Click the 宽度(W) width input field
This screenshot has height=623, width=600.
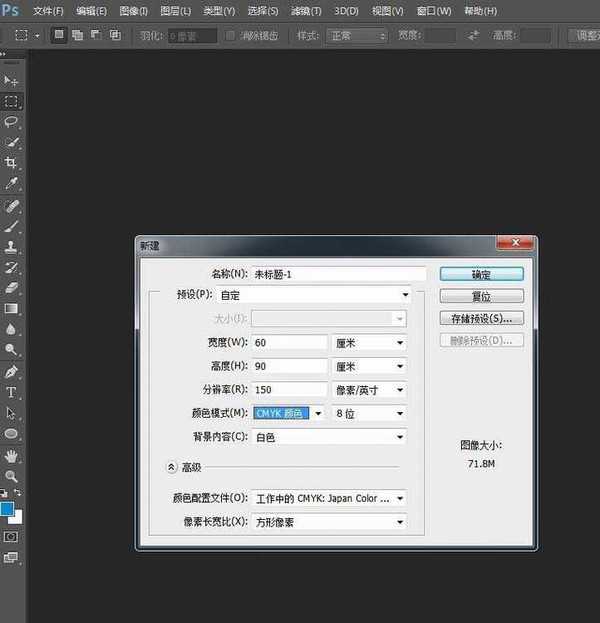click(x=290, y=343)
